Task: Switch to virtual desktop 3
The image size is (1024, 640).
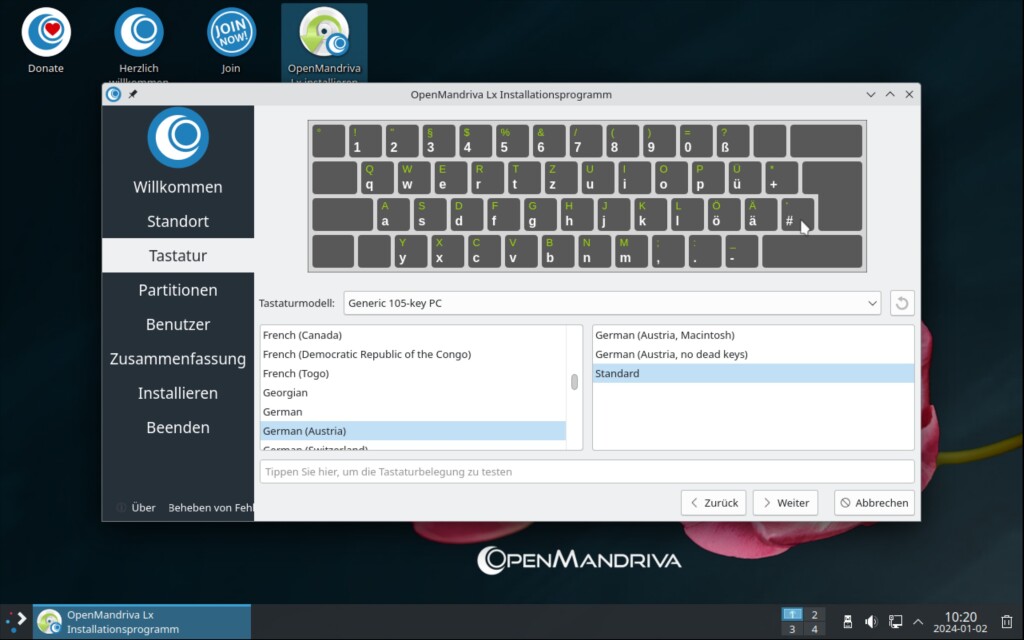Action: coord(792,629)
